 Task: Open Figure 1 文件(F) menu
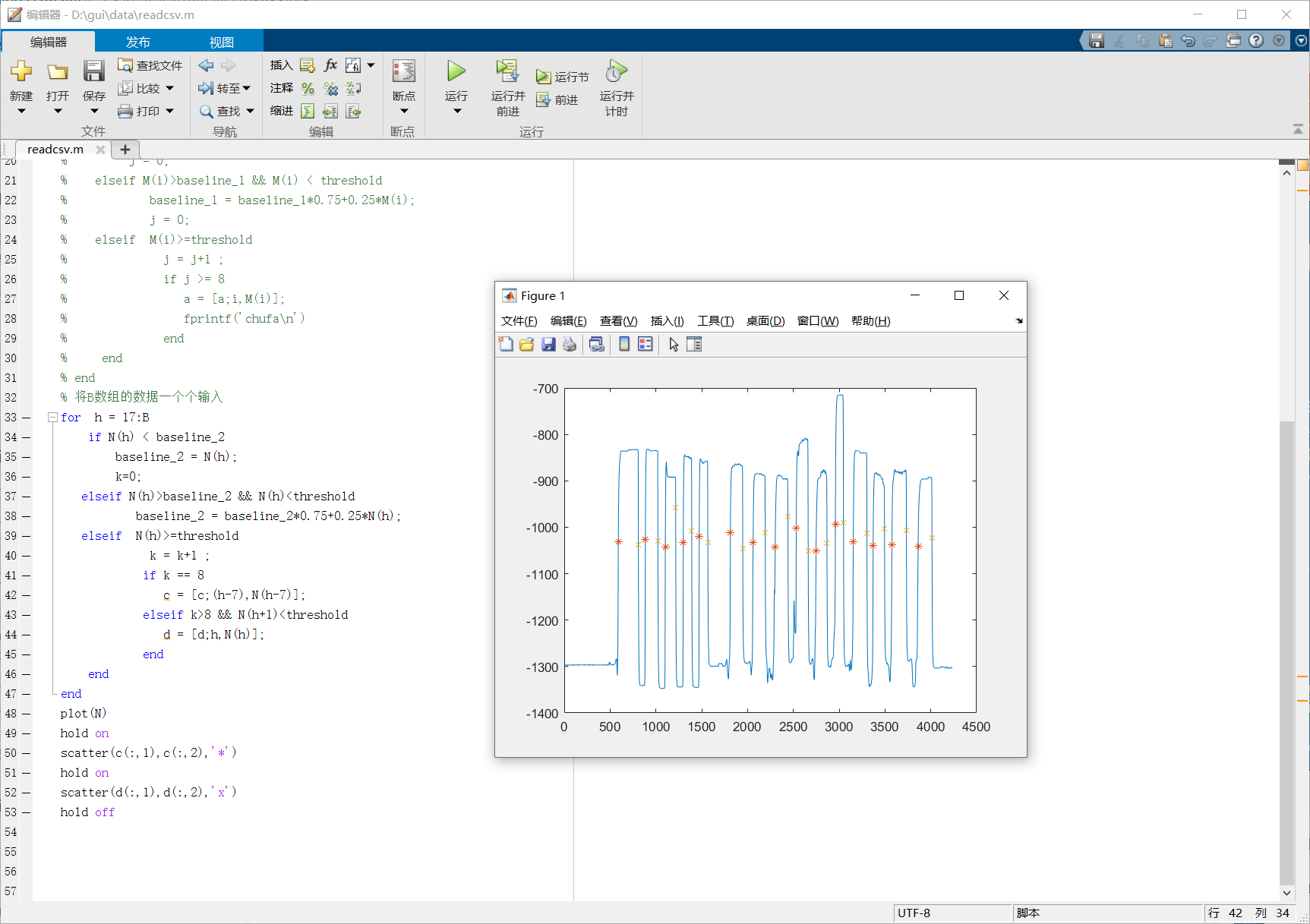[x=519, y=321]
